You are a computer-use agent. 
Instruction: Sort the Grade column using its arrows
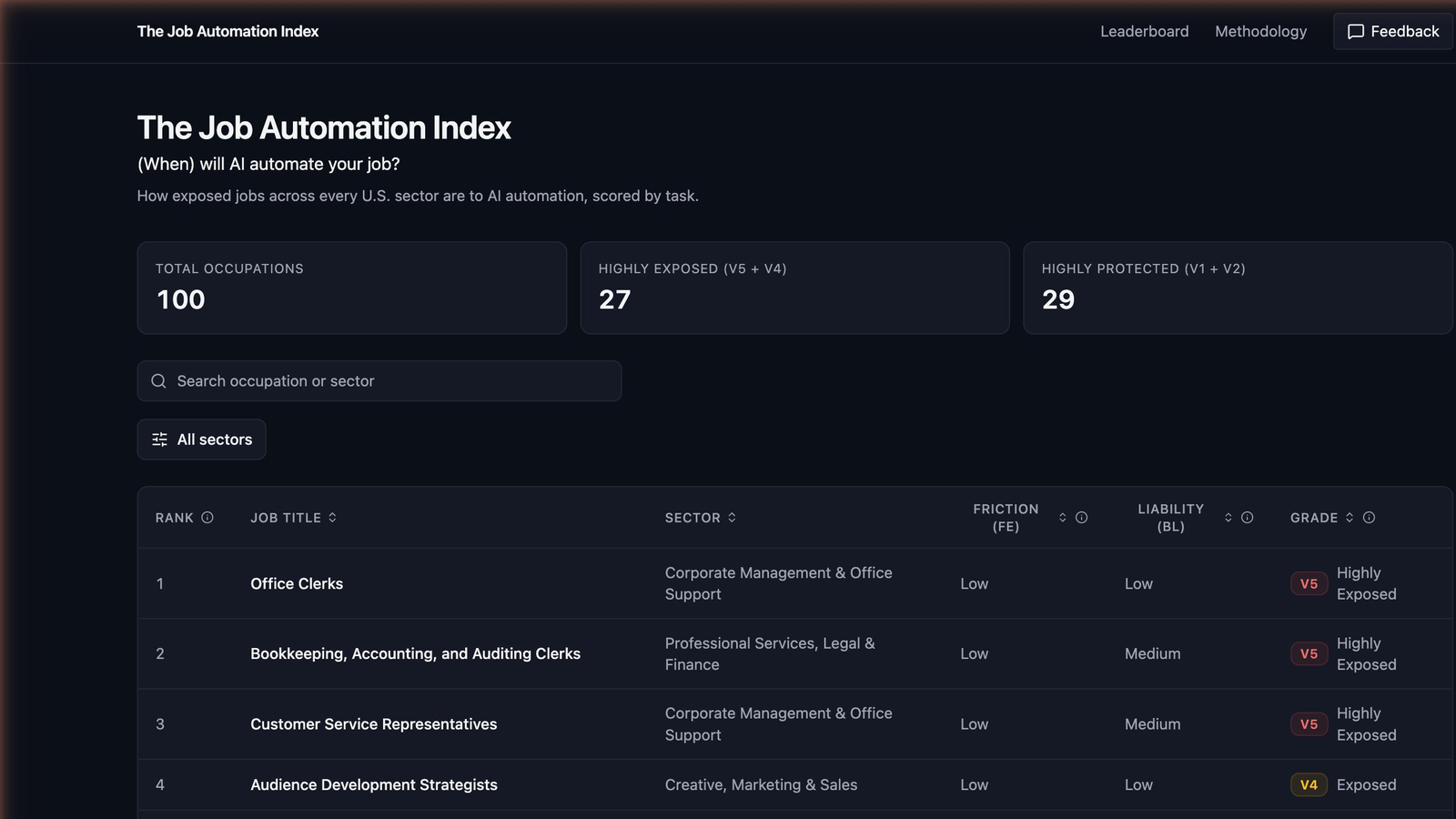point(1350,517)
